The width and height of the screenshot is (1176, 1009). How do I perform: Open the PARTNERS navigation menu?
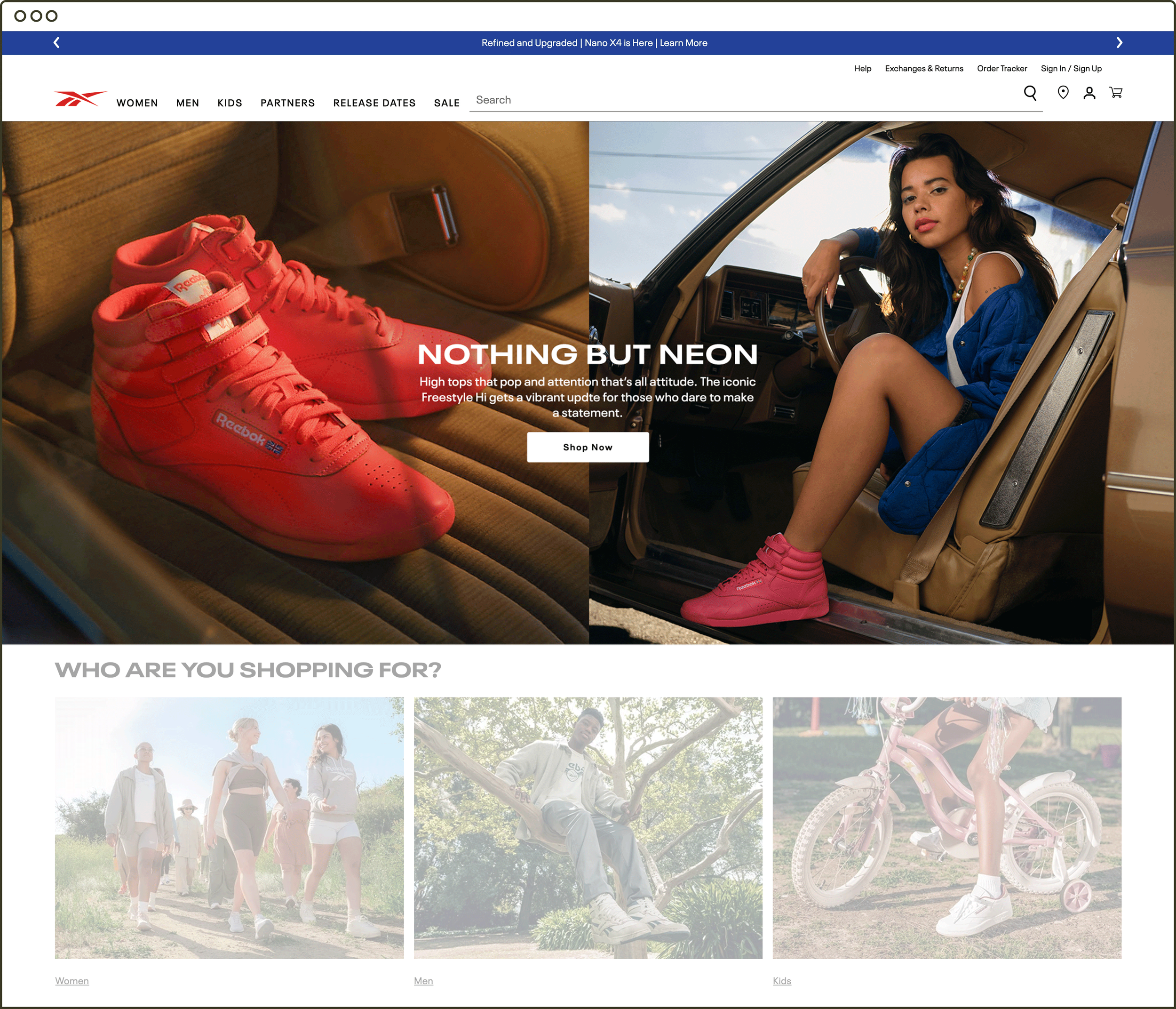[x=288, y=103]
